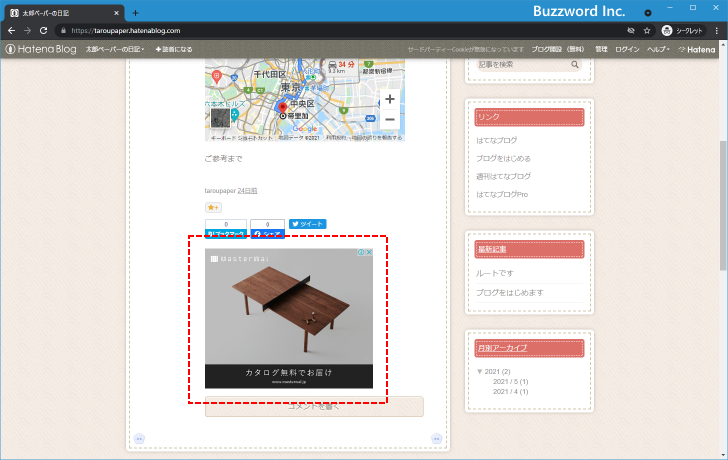Open the Chrome three-dot menu
Screen dimensions: 728x460
[x=717, y=31]
